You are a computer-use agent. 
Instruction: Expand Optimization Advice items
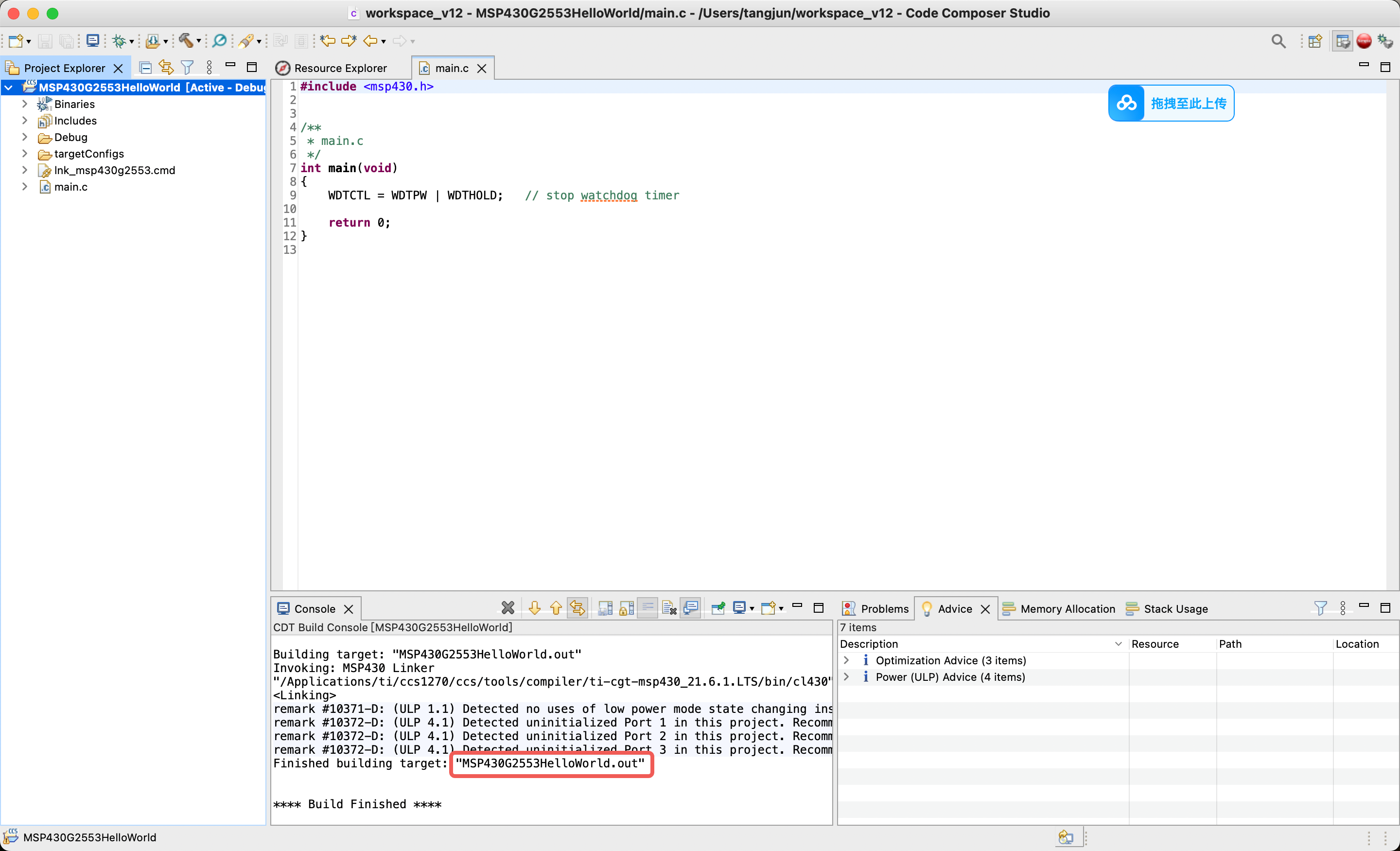click(846, 660)
